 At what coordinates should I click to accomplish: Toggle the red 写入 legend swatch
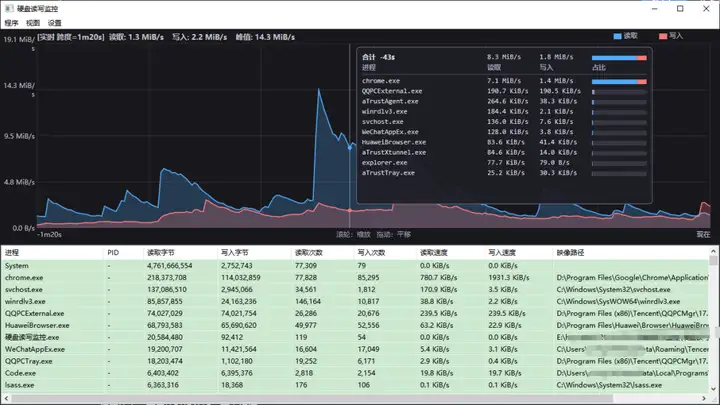[x=663, y=36]
